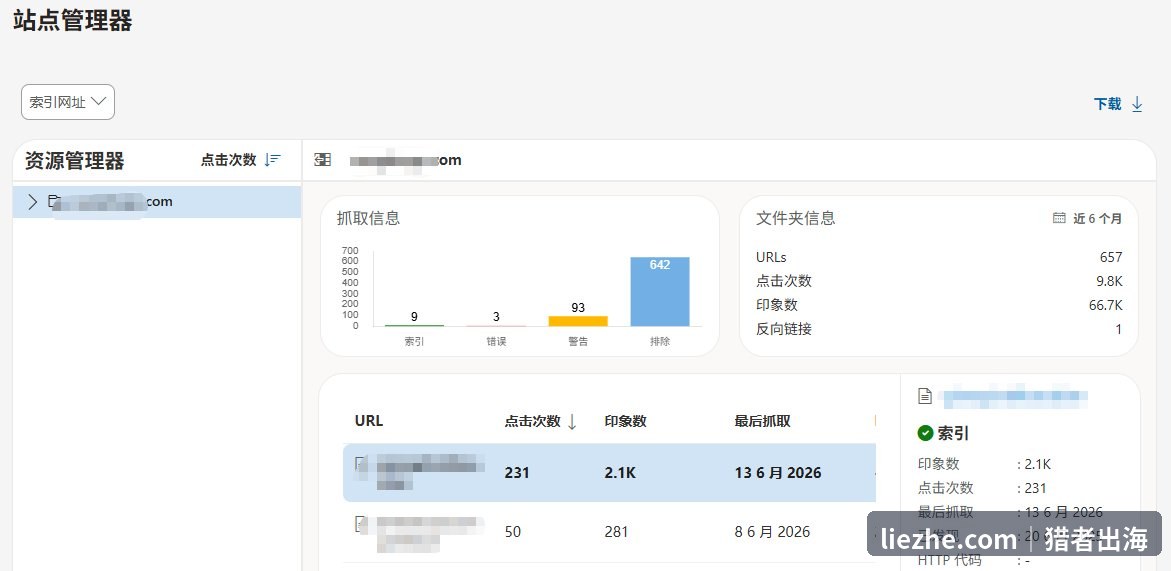Sort table by 印象数 column header

tap(626, 421)
